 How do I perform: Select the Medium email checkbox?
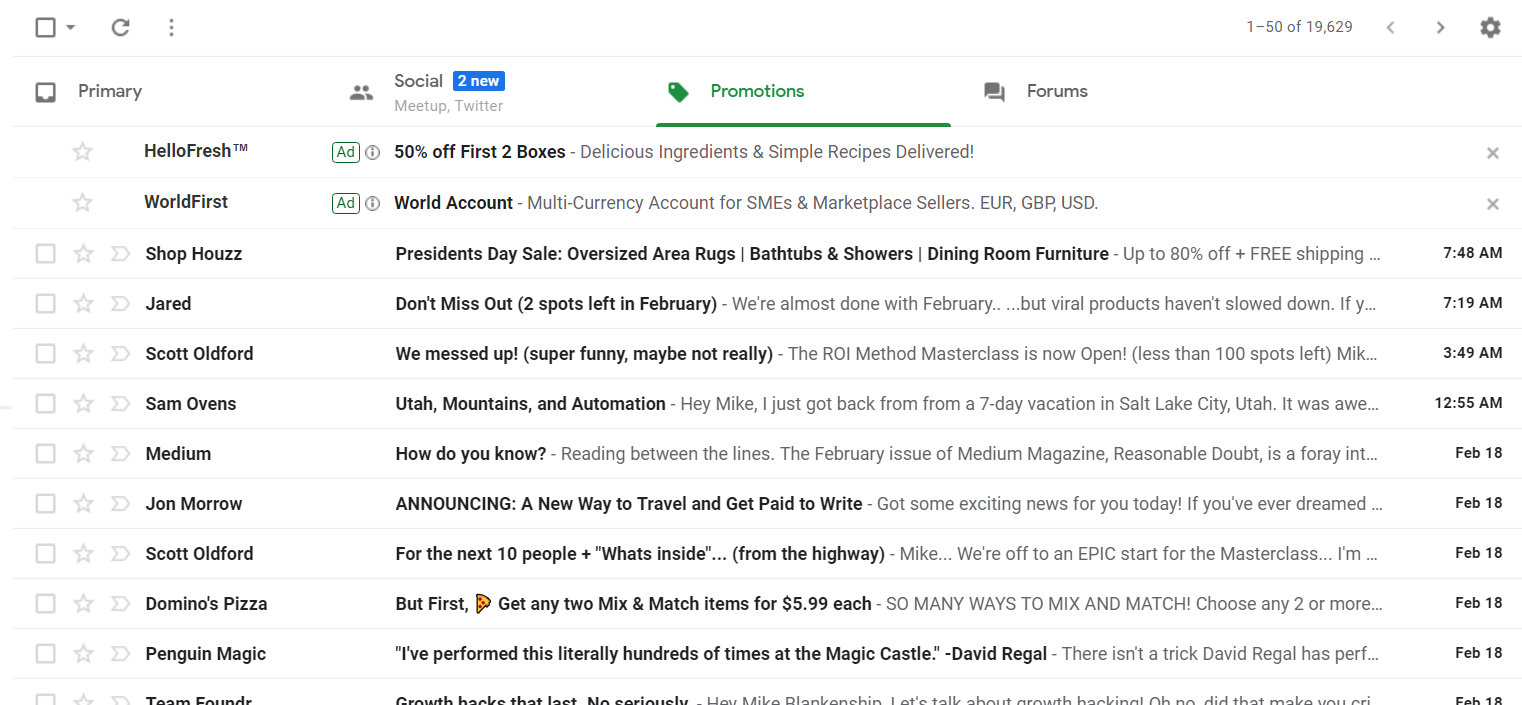click(45, 454)
